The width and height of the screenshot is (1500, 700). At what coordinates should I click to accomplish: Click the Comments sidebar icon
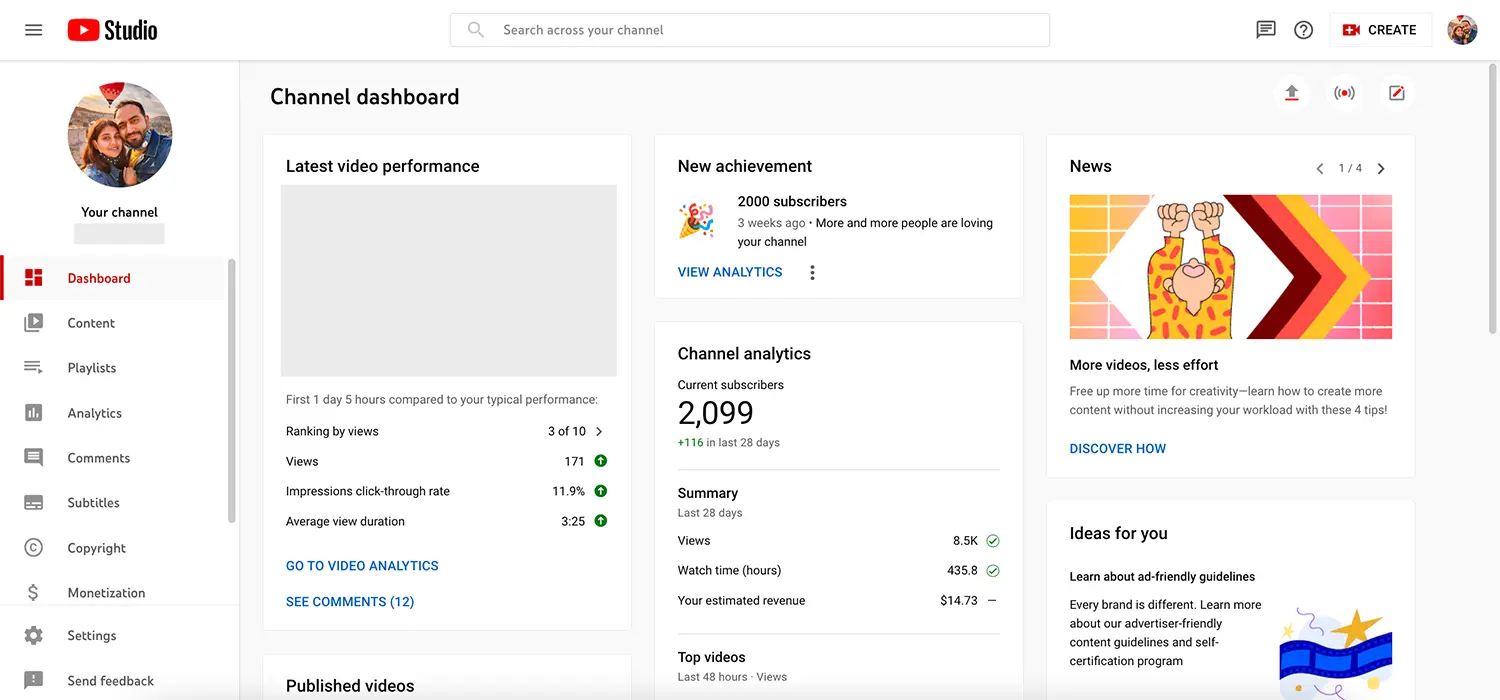pos(32,457)
